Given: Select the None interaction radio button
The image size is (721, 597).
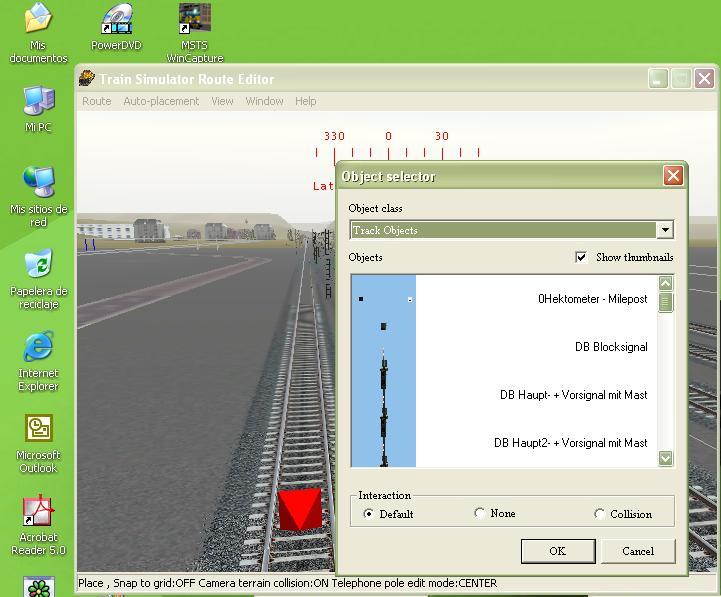Looking at the screenshot, I should click(480, 513).
